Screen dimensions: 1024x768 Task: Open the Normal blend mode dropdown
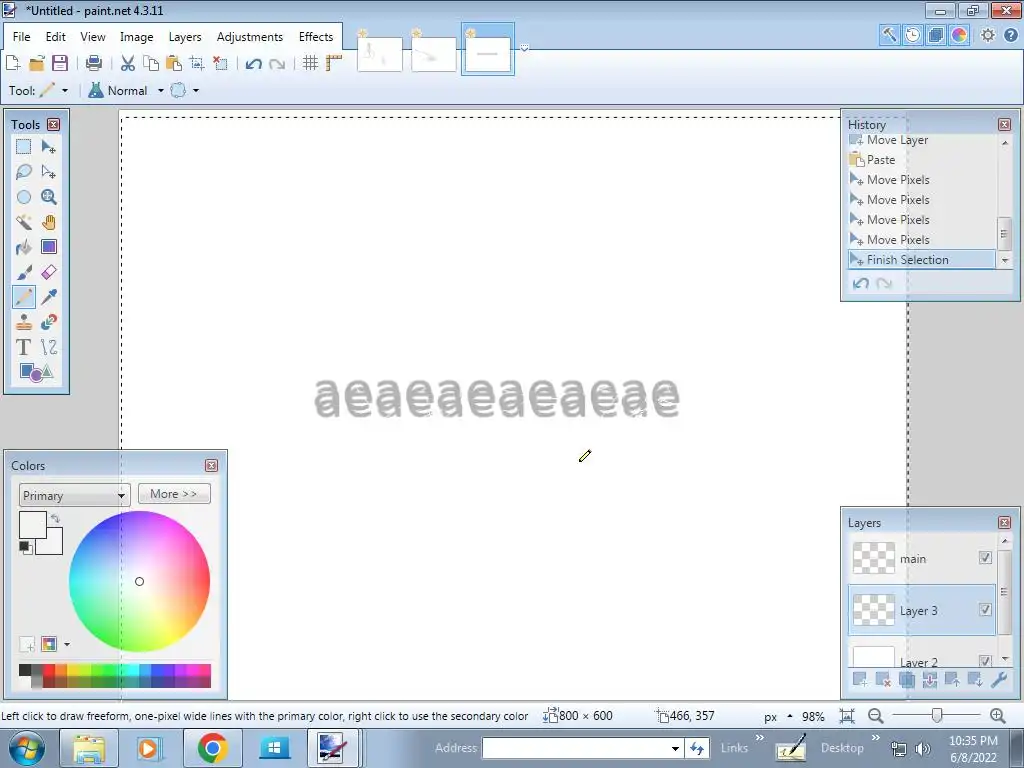(161, 91)
